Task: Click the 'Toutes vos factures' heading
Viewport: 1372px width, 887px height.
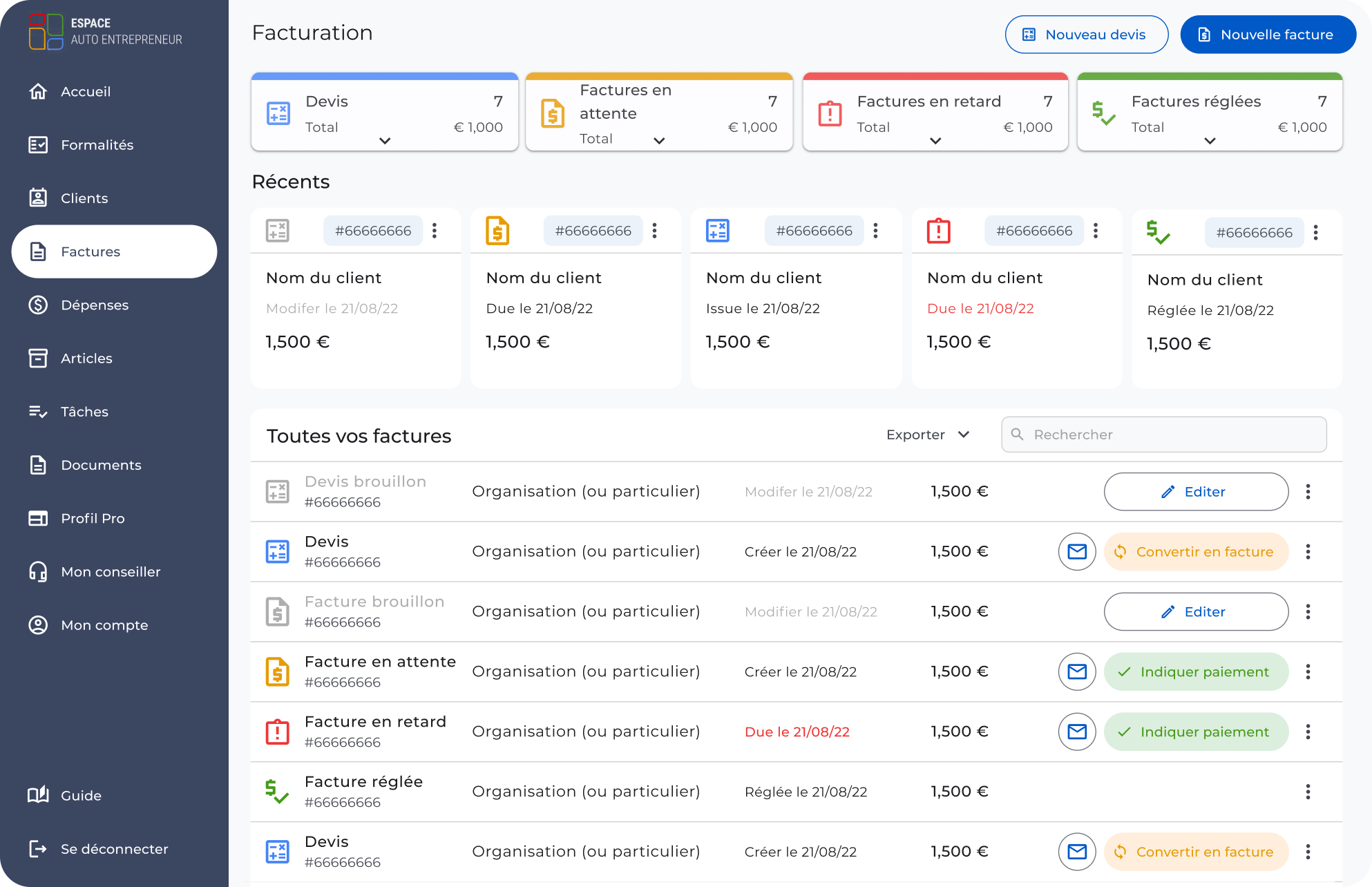Action: [x=359, y=436]
